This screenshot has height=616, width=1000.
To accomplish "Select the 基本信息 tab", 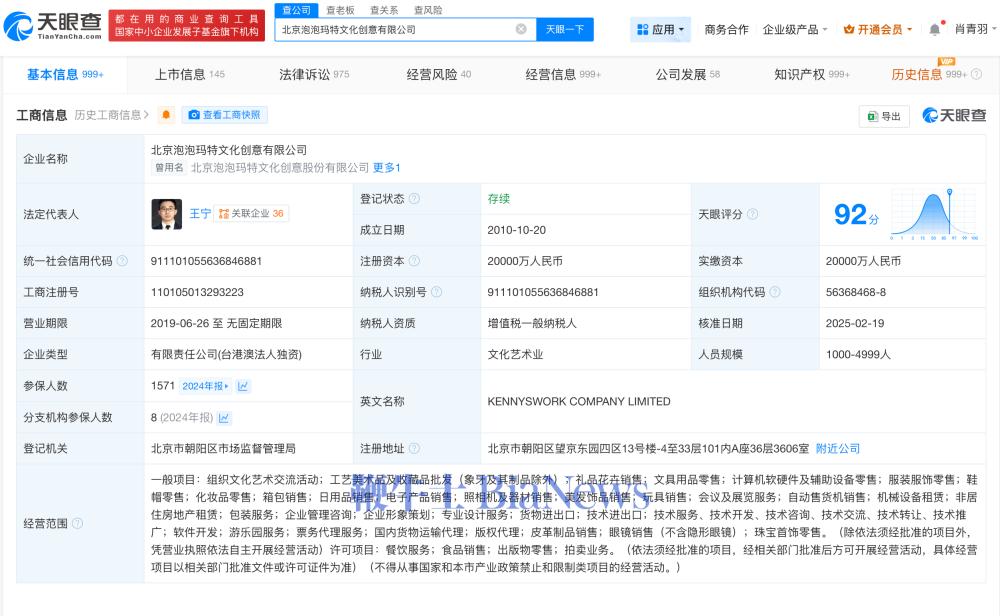I will [x=65, y=75].
